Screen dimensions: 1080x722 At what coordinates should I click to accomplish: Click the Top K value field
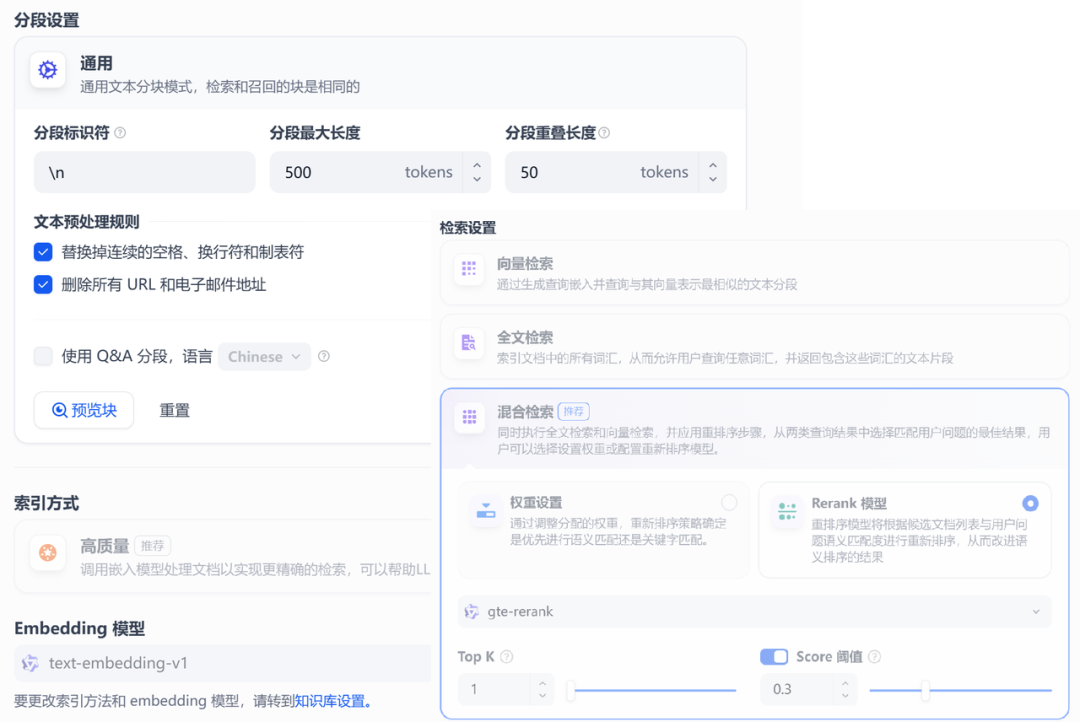[x=496, y=690]
